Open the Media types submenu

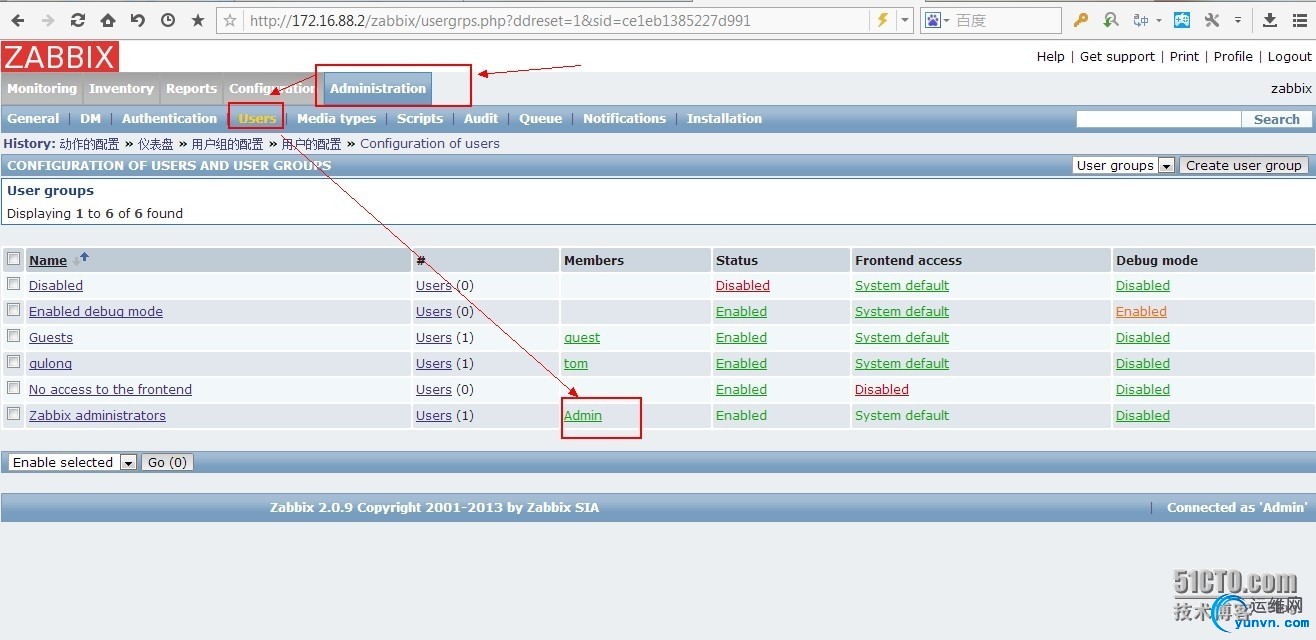337,118
